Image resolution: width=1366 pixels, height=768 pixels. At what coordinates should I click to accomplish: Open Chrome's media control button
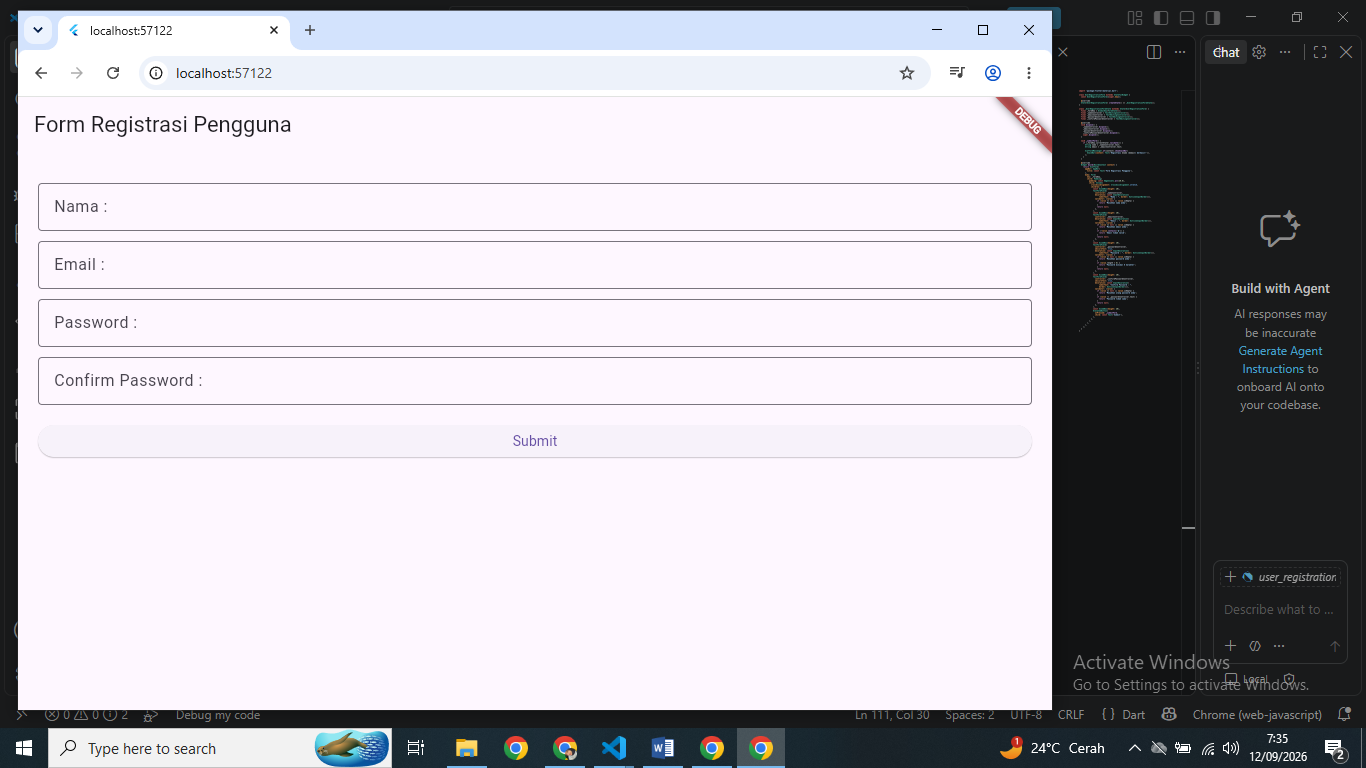click(957, 73)
